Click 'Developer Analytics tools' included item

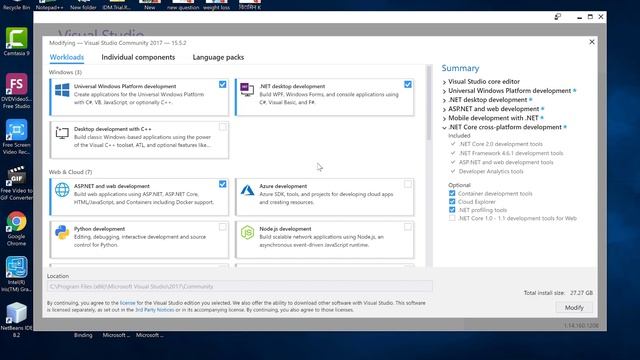pos(491,171)
